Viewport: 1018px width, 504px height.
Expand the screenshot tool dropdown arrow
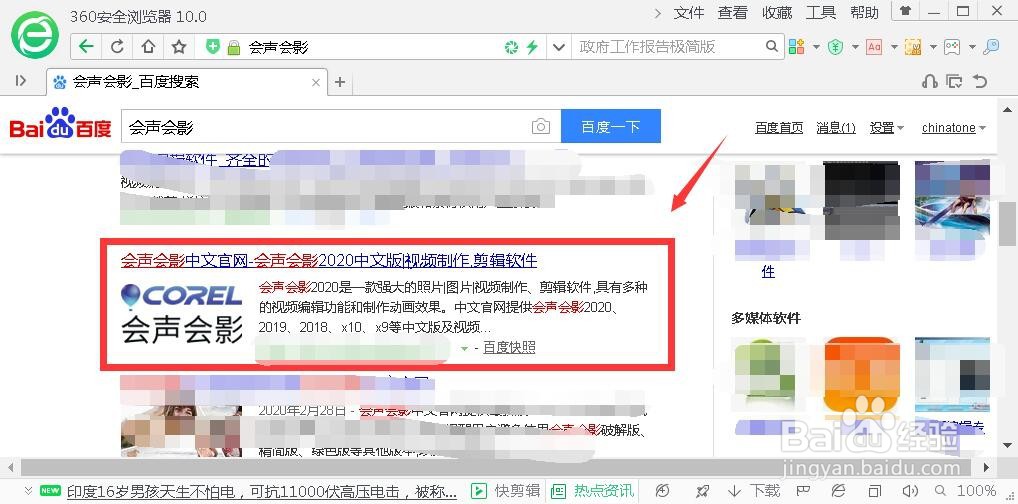933,47
